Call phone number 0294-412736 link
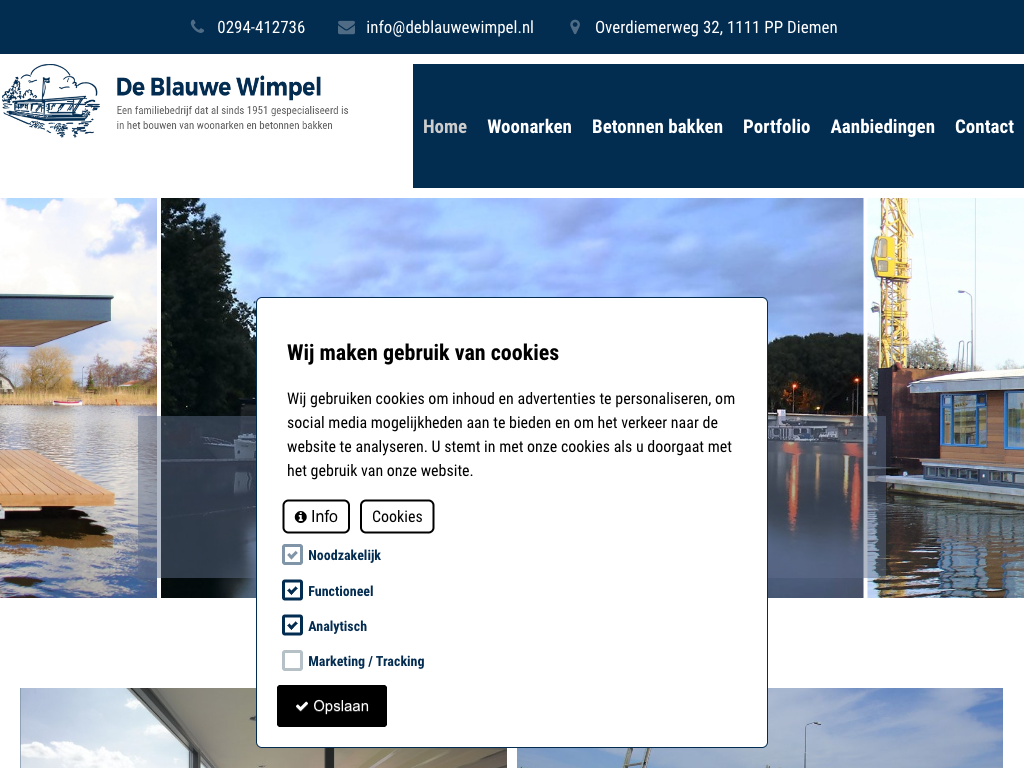 [261, 27]
